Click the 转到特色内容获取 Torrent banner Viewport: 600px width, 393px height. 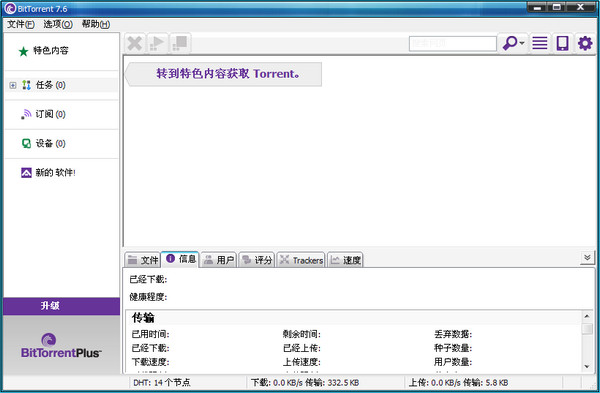[x=224, y=74]
